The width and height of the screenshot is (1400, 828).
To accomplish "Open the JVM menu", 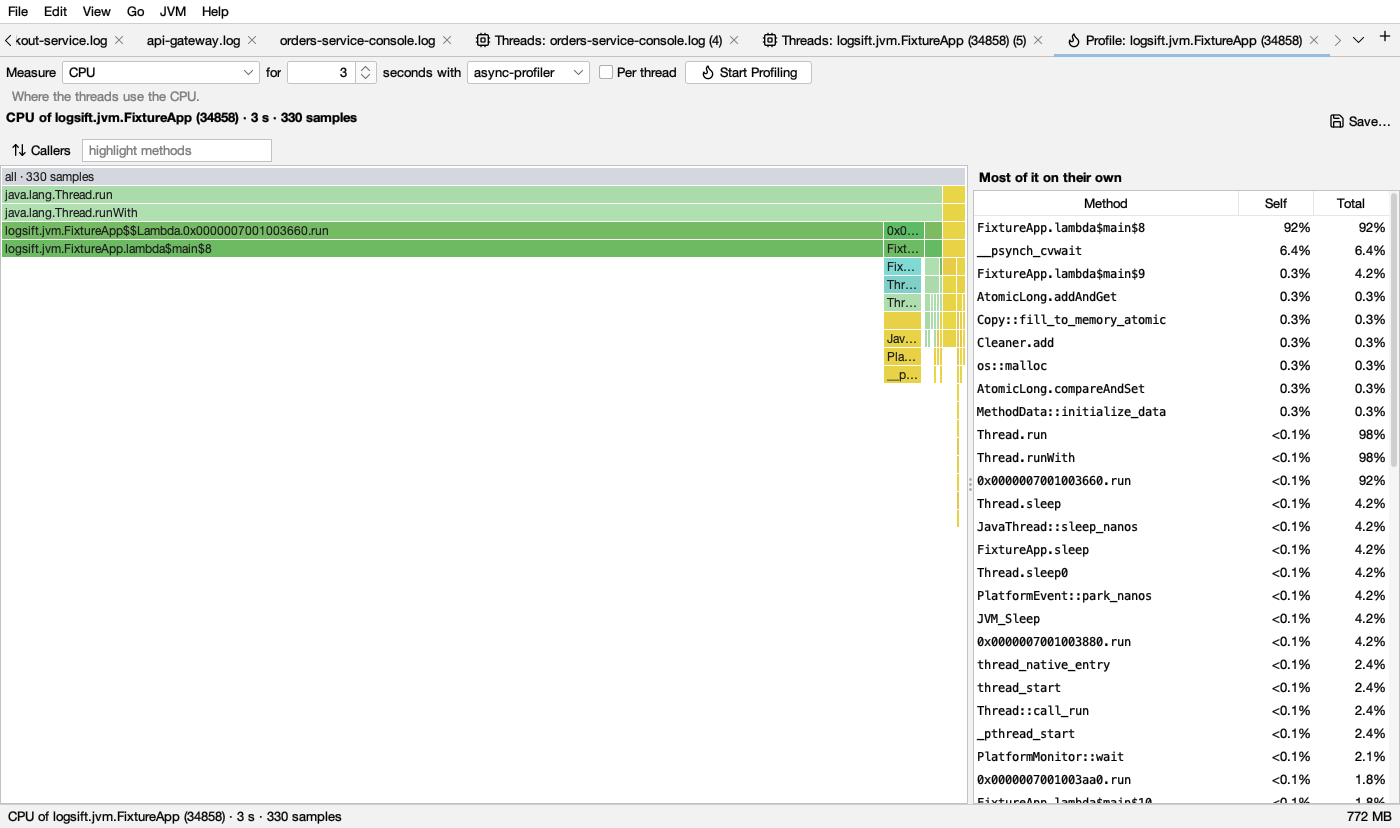I will pos(174,12).
